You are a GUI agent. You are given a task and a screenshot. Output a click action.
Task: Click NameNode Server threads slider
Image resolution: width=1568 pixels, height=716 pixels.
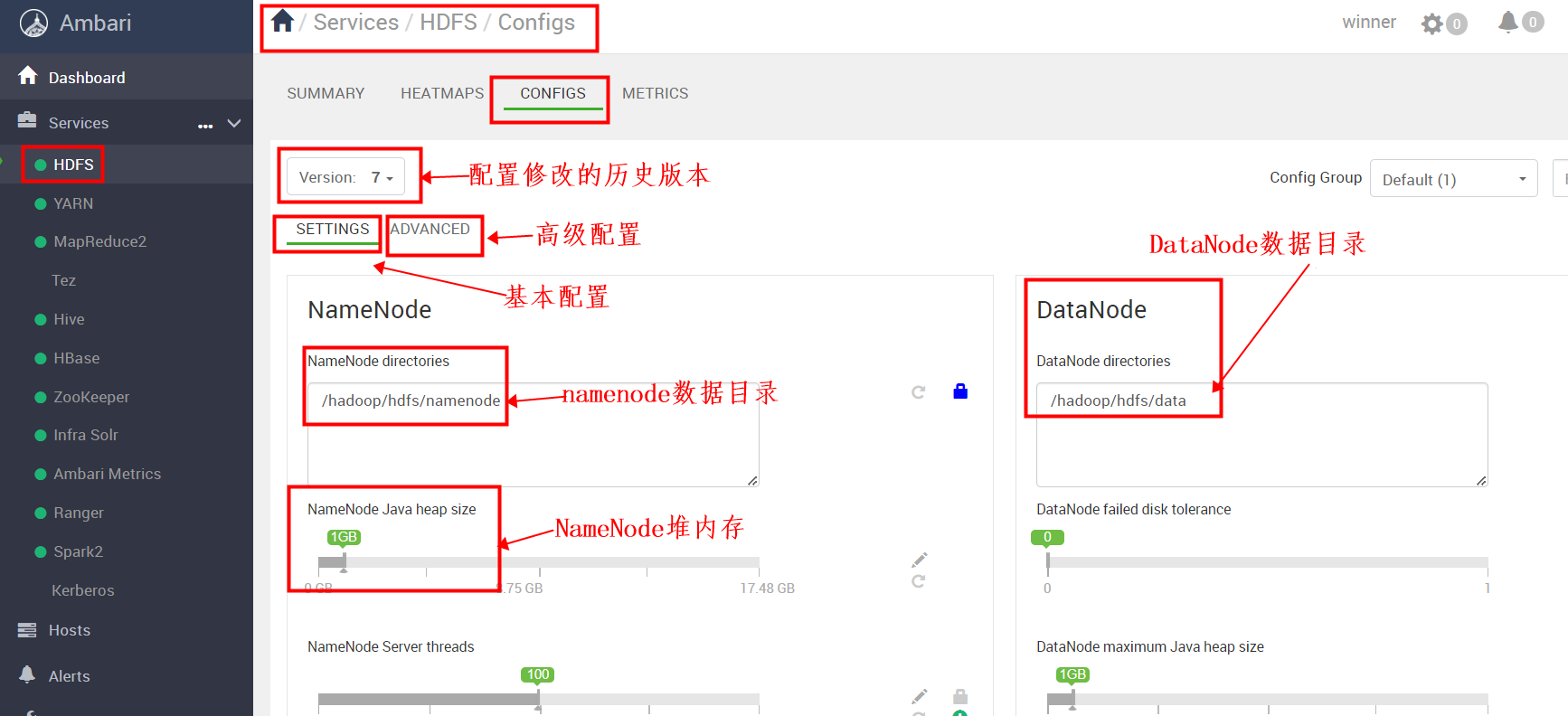pyautogui.click(x=538, y=700)
